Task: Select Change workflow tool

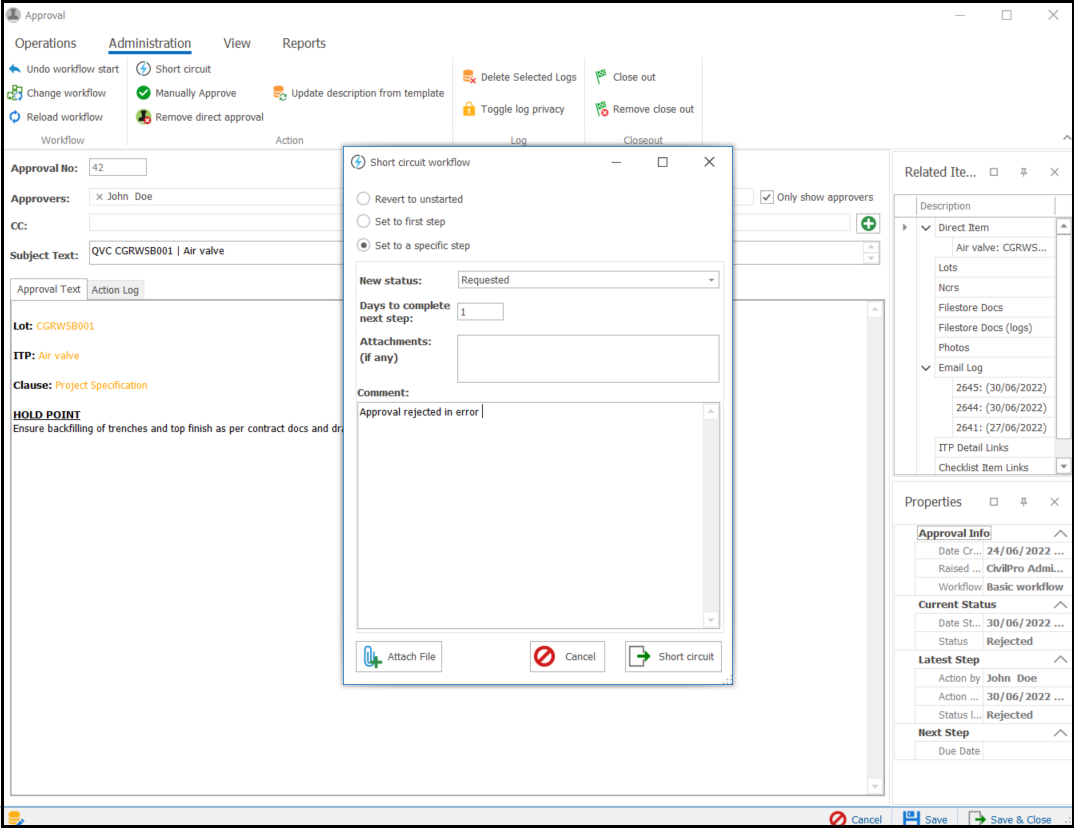Action: point(58,93)
